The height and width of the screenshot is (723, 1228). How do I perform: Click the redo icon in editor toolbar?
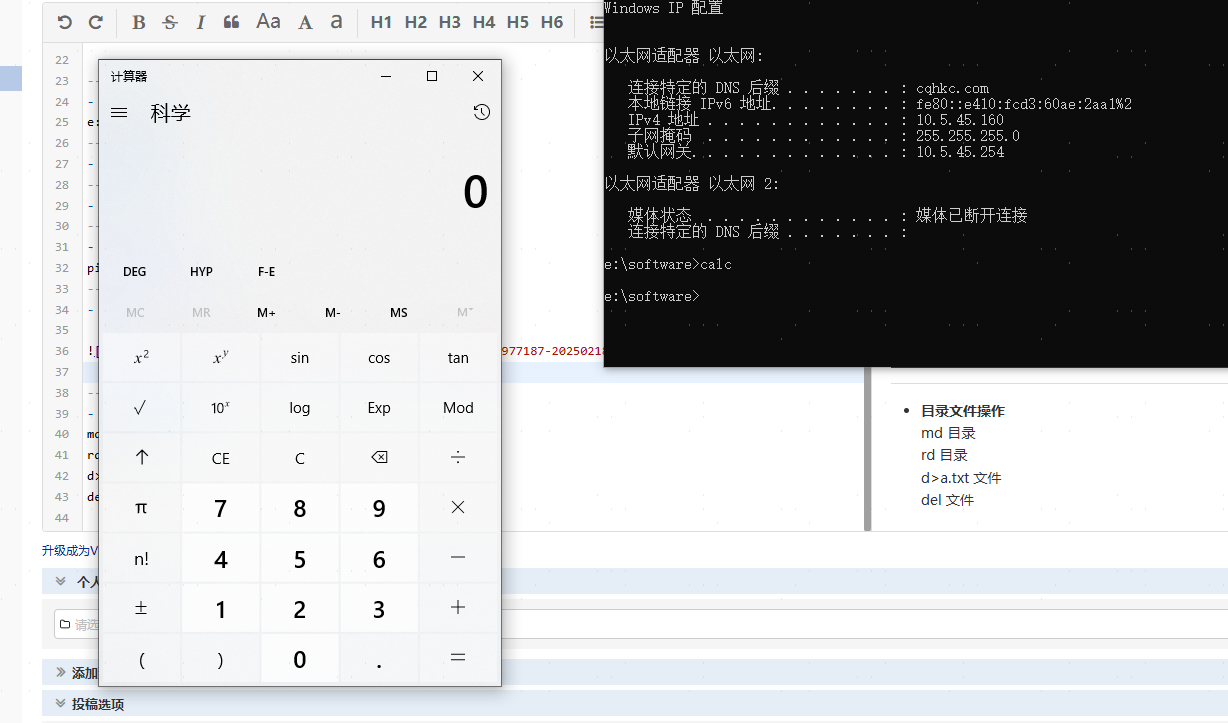[x=96, y=22]
